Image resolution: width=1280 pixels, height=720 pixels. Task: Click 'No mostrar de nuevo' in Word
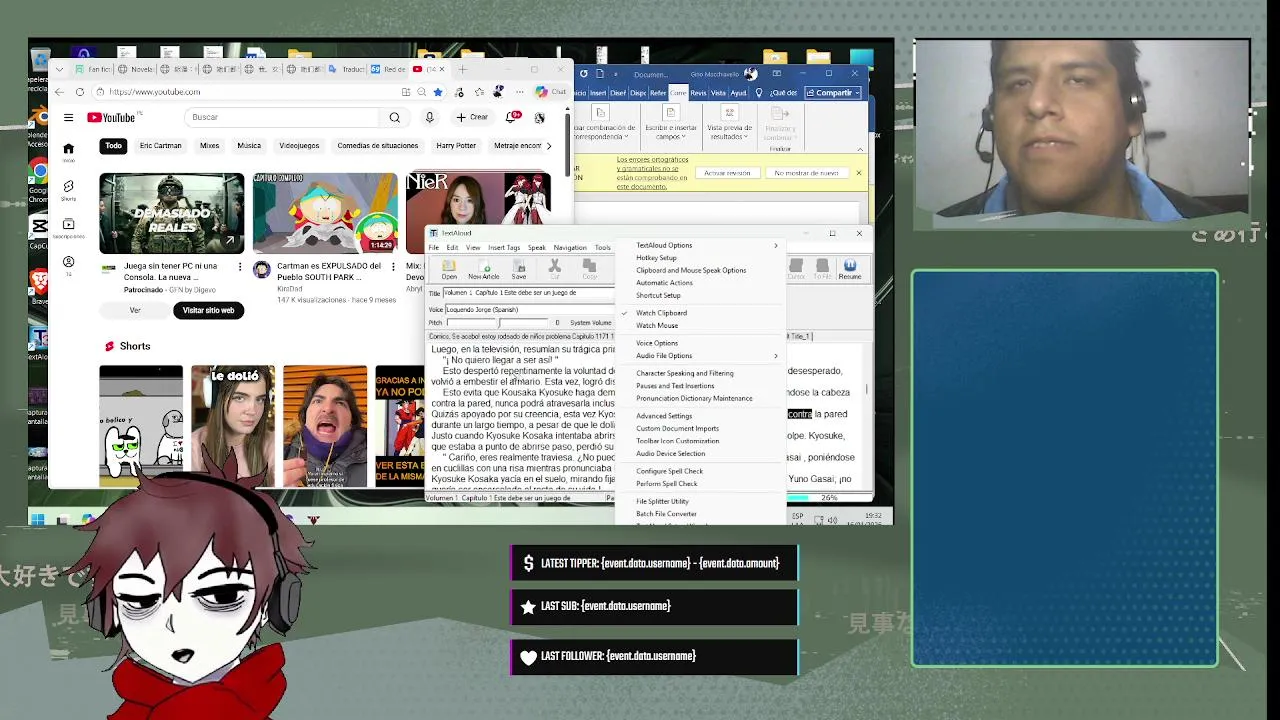coord(806,173)
